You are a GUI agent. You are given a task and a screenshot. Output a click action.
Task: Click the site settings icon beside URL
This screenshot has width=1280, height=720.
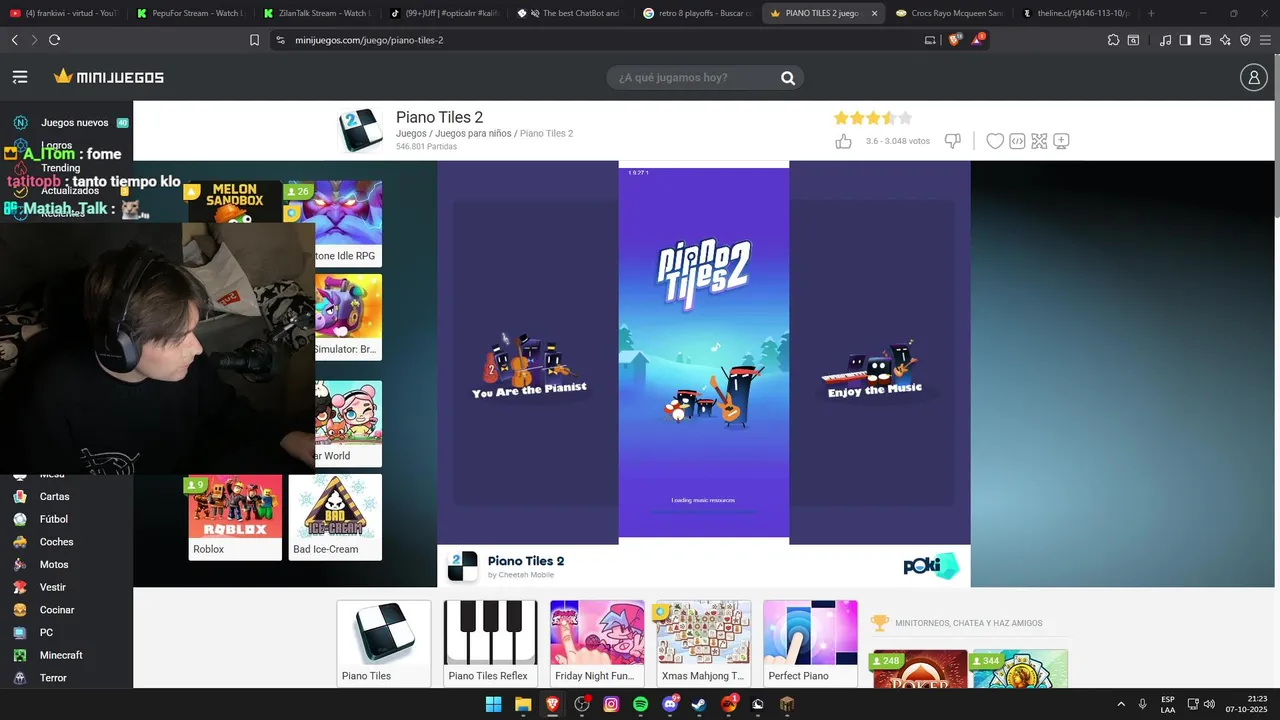tap(280, 40)
